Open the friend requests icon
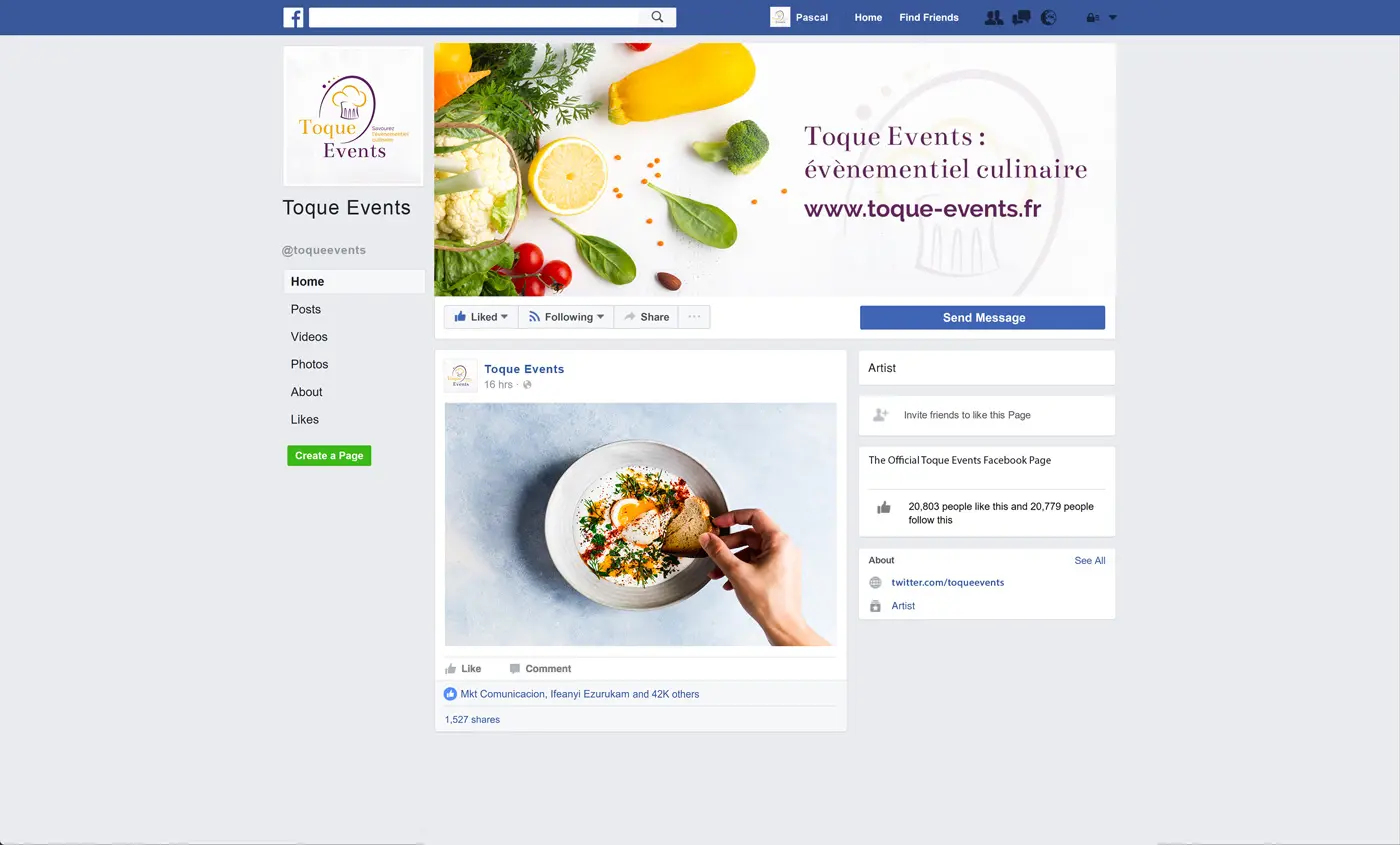The height and width of the screenshot is (845, 1400). pos(993,17)
